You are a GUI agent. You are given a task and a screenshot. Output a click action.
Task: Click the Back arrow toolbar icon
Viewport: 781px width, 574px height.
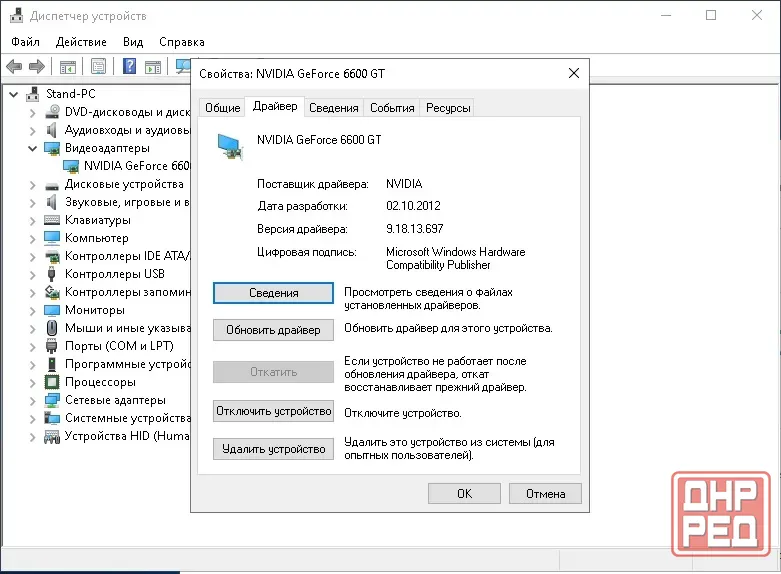click(x=14, y=66)
